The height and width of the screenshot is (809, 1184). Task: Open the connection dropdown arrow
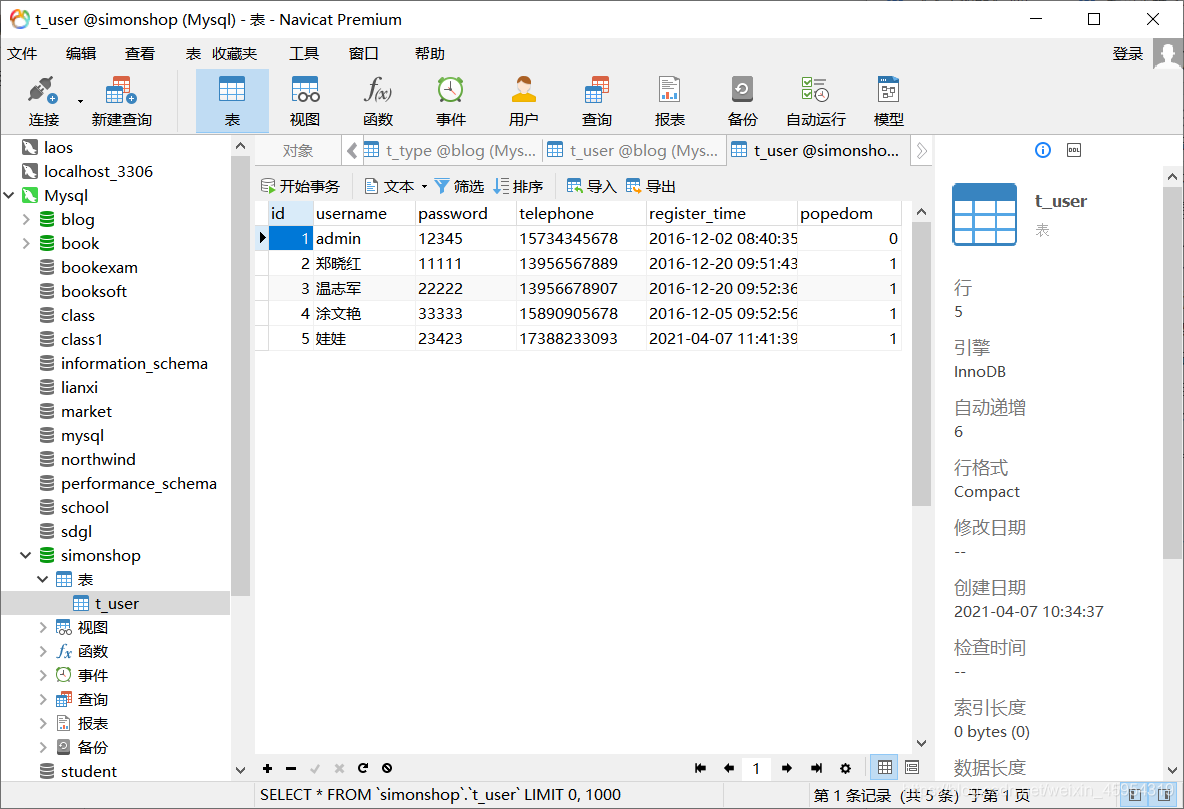point(80,101)
